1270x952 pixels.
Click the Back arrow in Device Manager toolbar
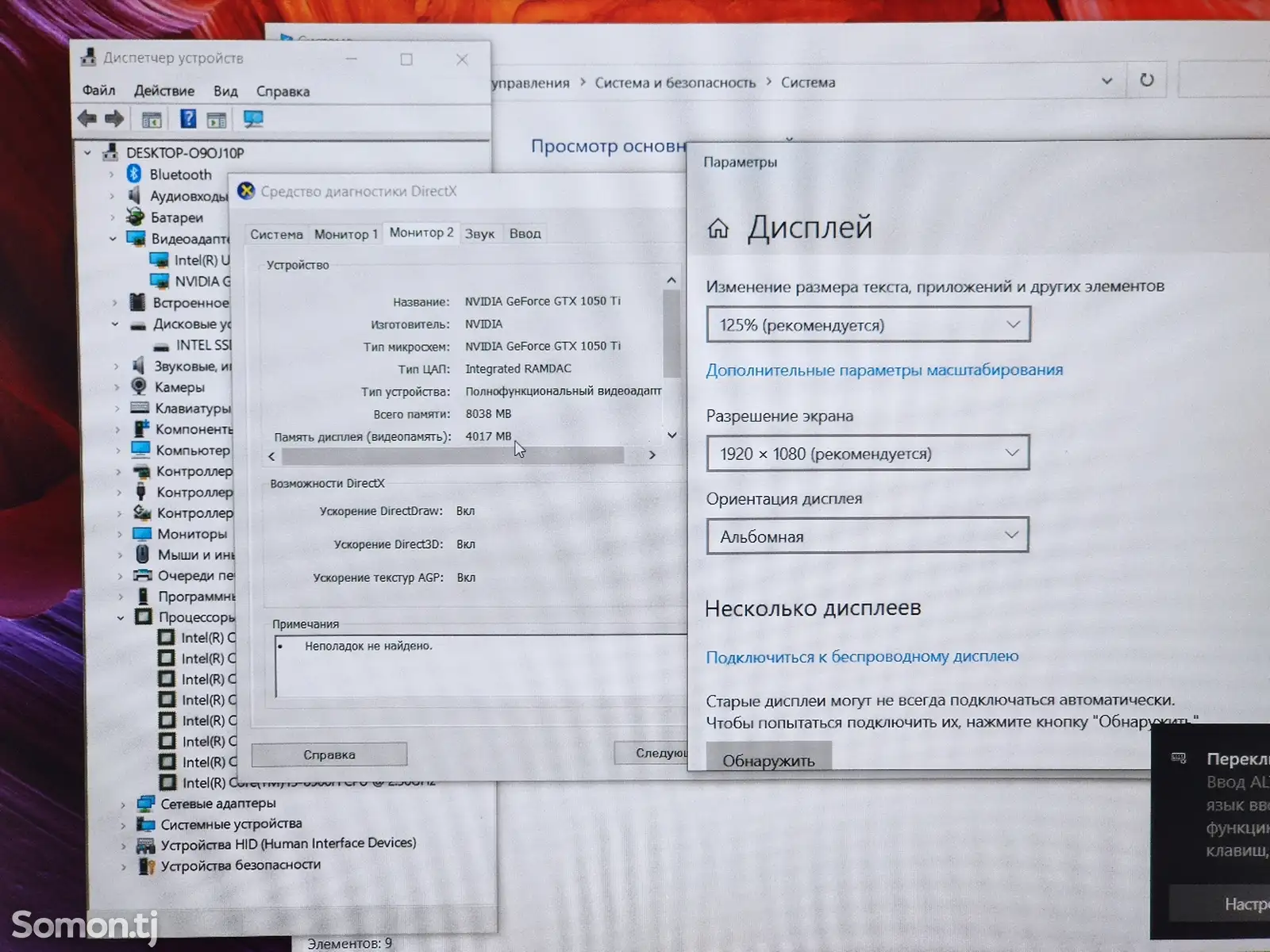pyautogui.click(x=87, y=119)
